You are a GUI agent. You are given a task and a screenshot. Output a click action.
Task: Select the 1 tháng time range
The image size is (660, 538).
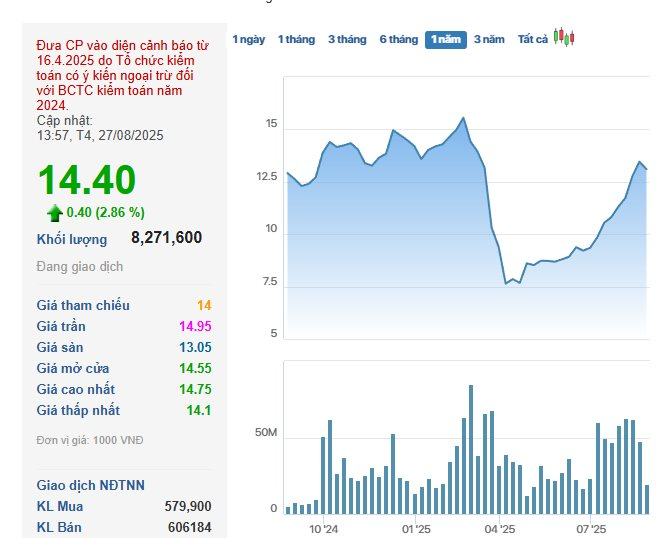point(296,39)
